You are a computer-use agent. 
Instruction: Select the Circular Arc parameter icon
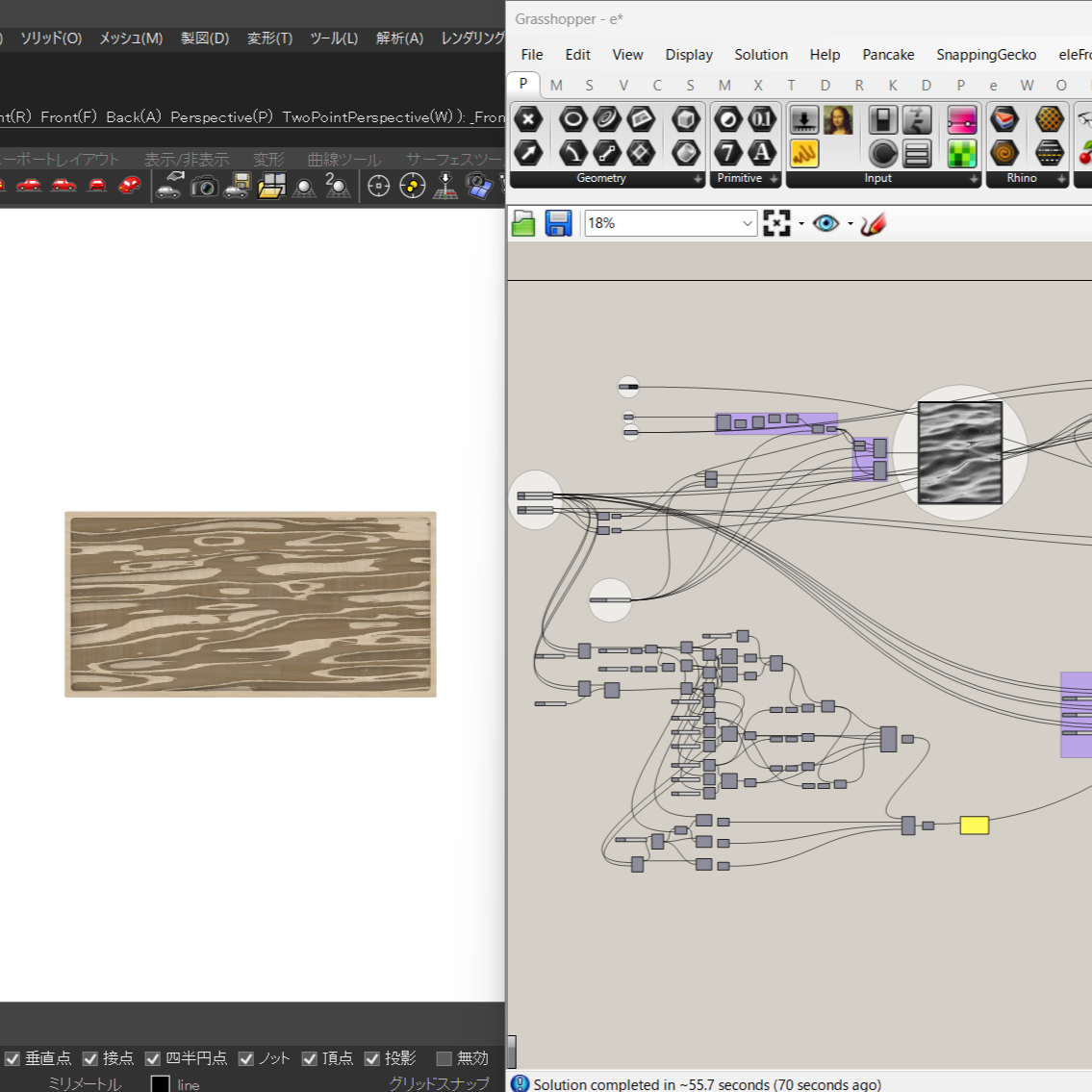pos(572,153)
